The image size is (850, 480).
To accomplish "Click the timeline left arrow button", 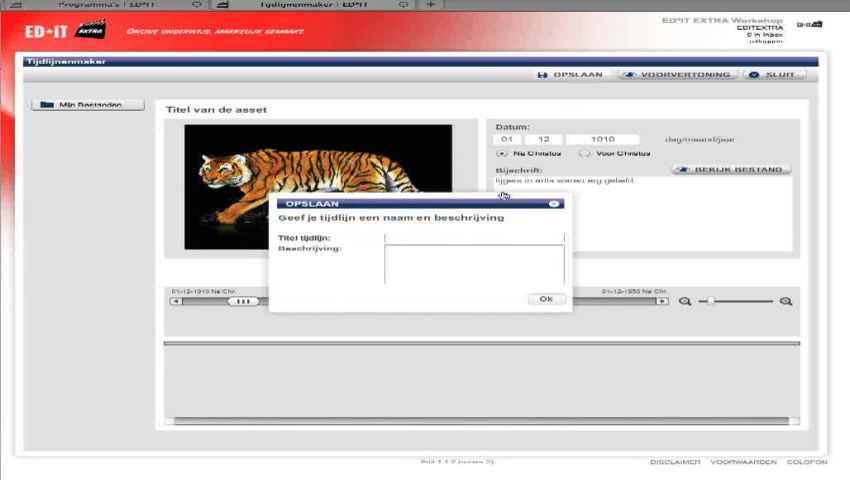I will tap(176, 301).
